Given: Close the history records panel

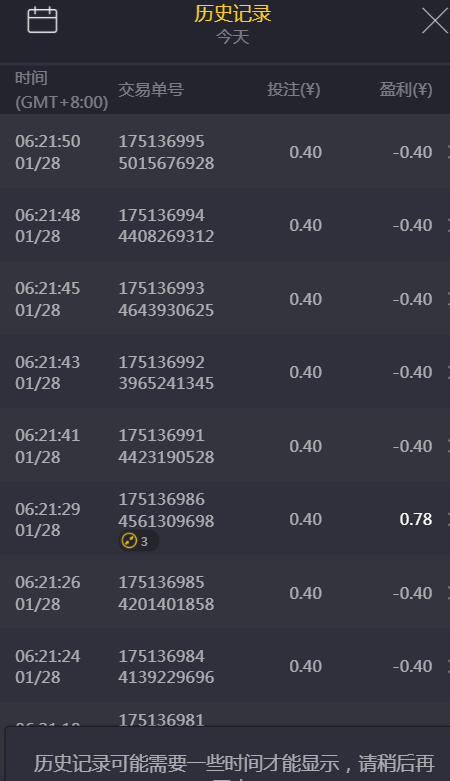Looking at the screenshot, I should 435,21.
